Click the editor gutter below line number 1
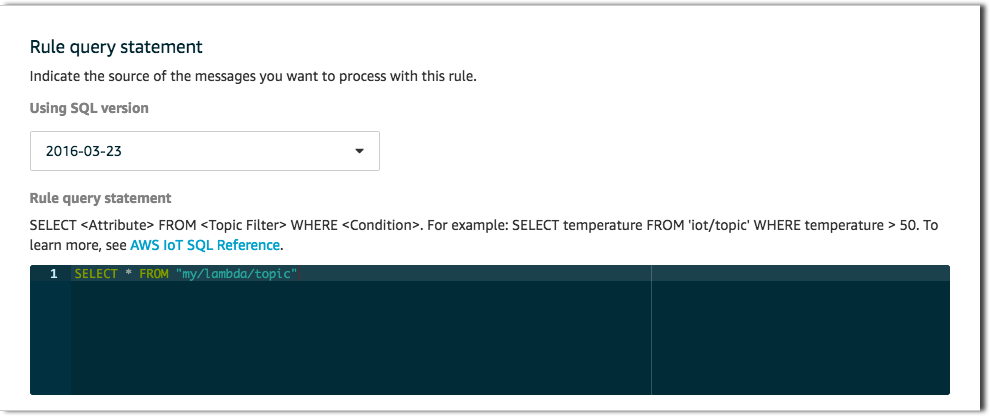The image size is (990, 416). (x=51, y=338)
